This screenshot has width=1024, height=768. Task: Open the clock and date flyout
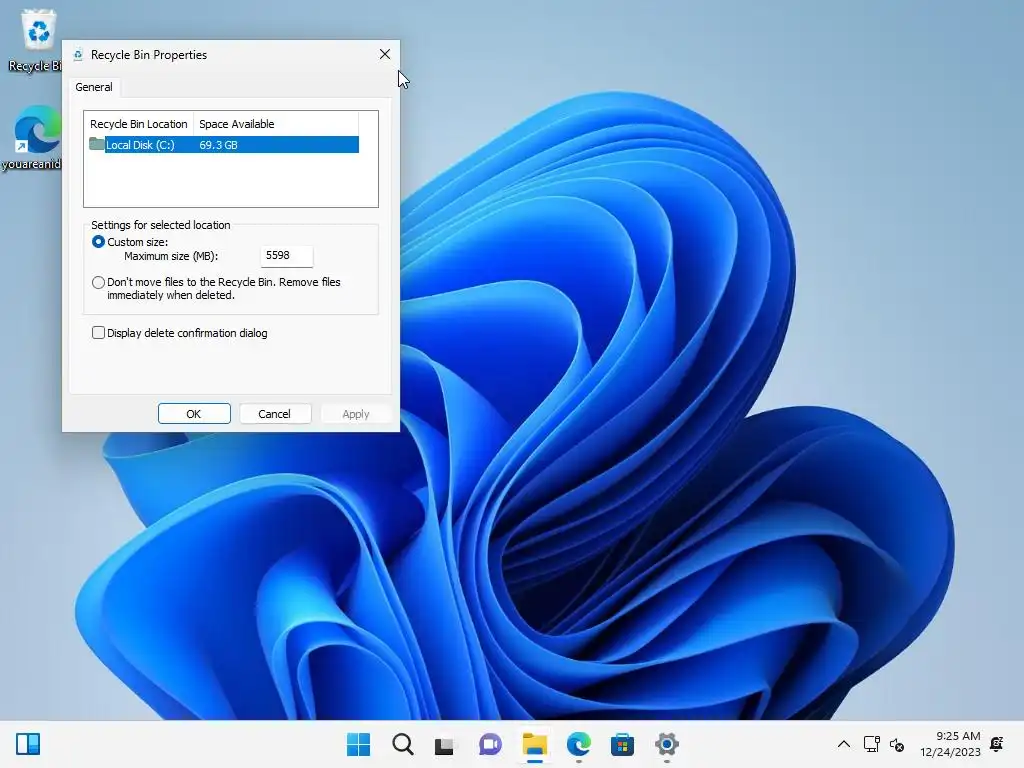click(x=951, y=744)
